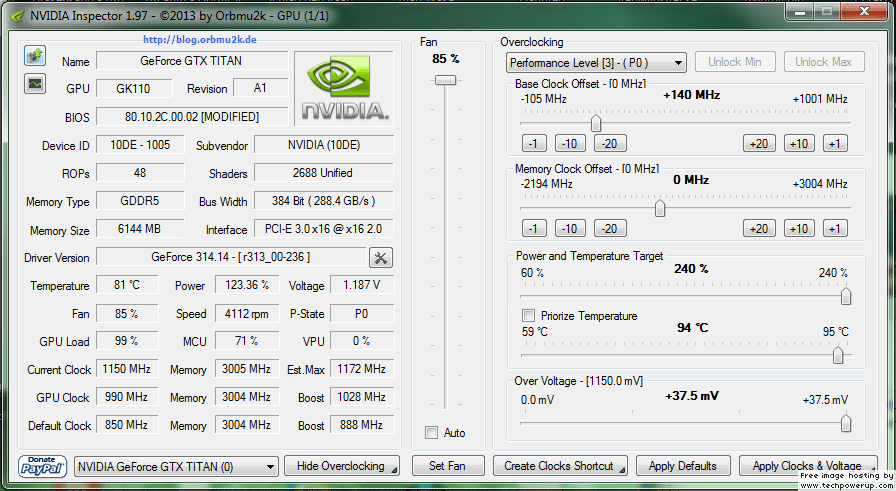Click Hide Overclocking button
Screen dimensions: 896x491
pyautogui.click(x=341, y=466)
